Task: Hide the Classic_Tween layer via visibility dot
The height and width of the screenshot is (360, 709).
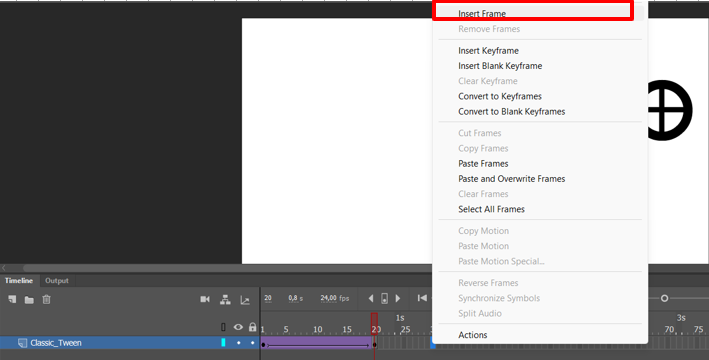Action: click(239, 343)
